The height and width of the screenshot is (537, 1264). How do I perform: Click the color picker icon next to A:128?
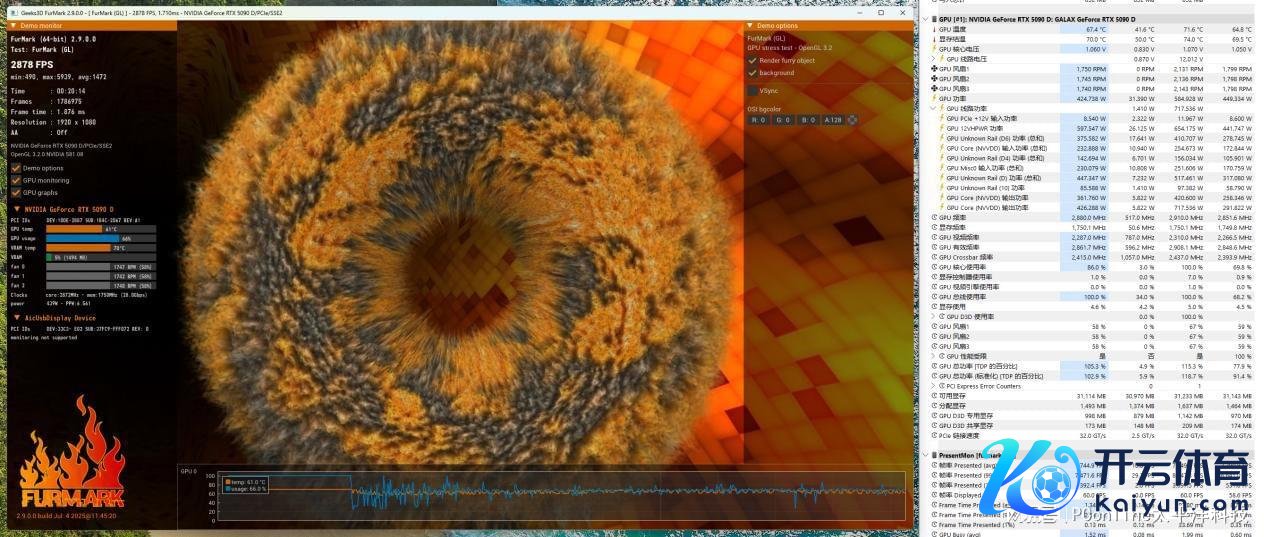tap(853, 120)
